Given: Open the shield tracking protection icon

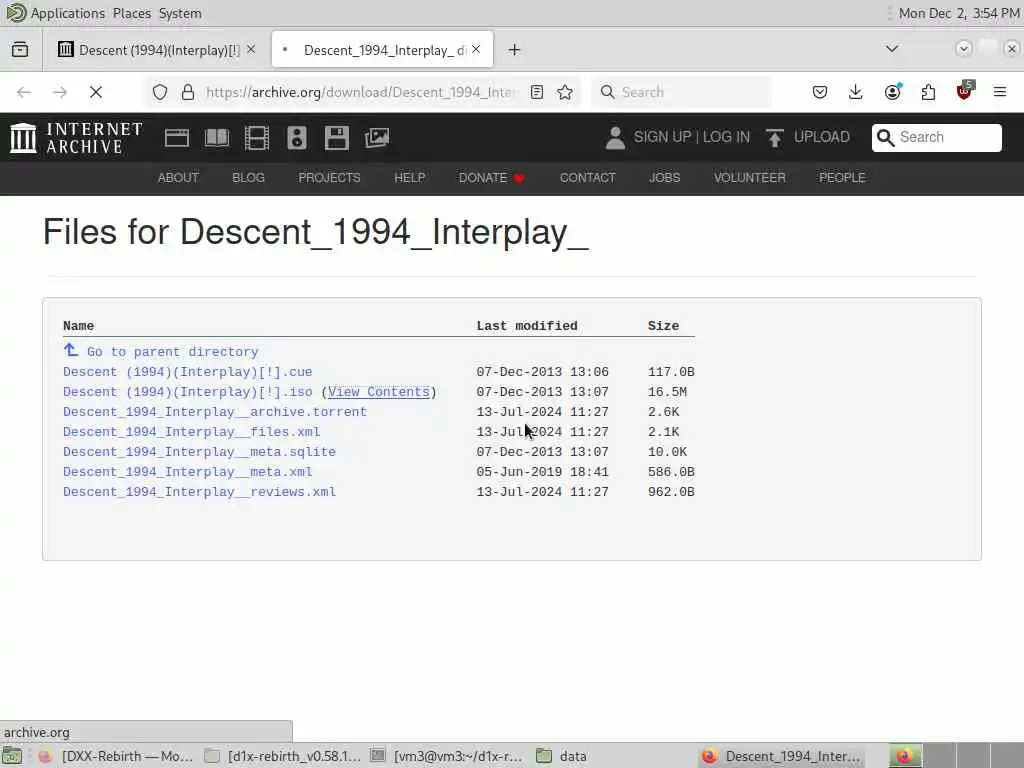Looking at the screenshot, I should click(x=160, y=92).
